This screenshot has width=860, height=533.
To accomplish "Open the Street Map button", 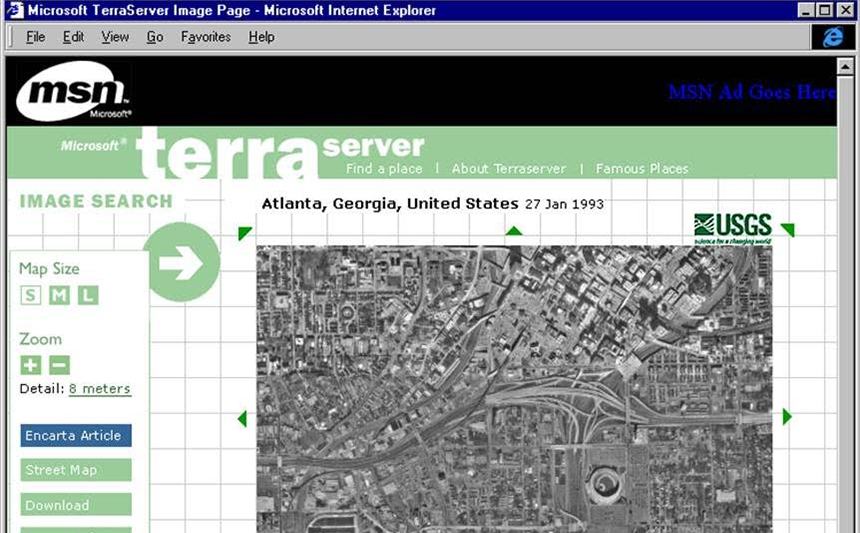I will point(76,470).
